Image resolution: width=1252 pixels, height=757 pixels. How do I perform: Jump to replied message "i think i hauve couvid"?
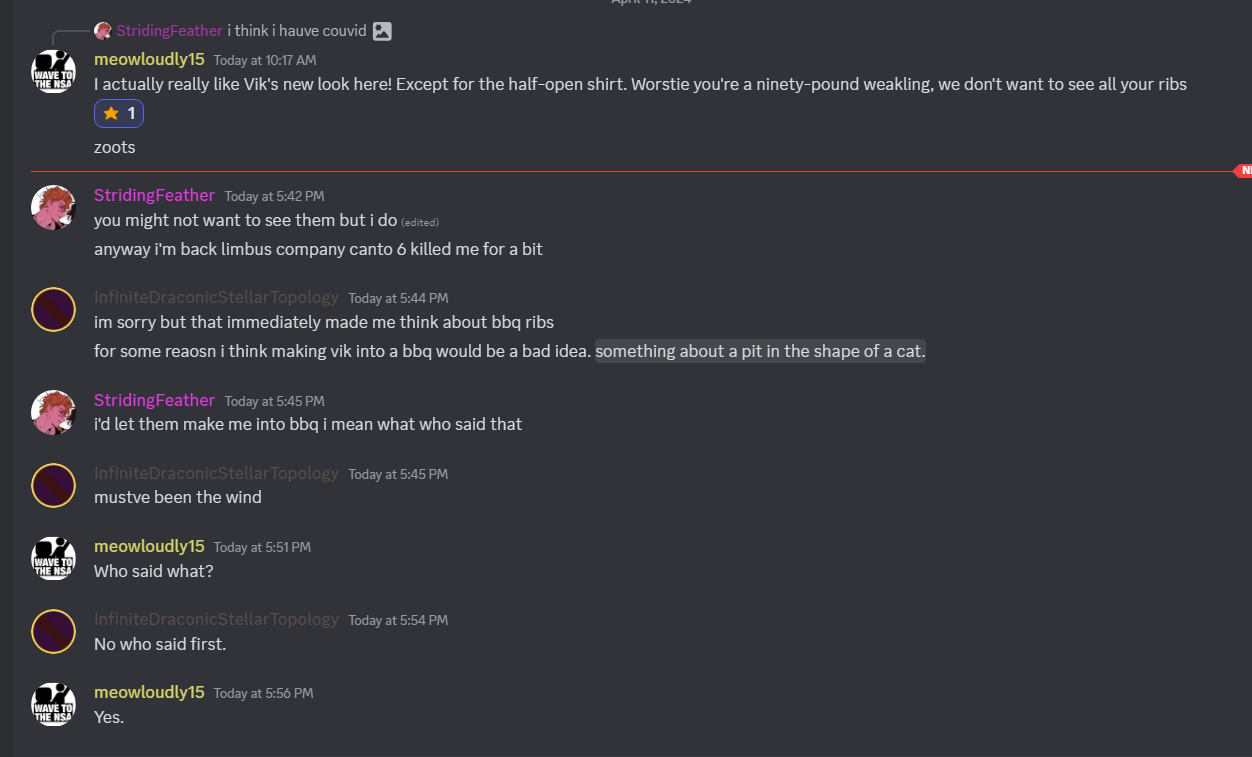tap(297, 31)
